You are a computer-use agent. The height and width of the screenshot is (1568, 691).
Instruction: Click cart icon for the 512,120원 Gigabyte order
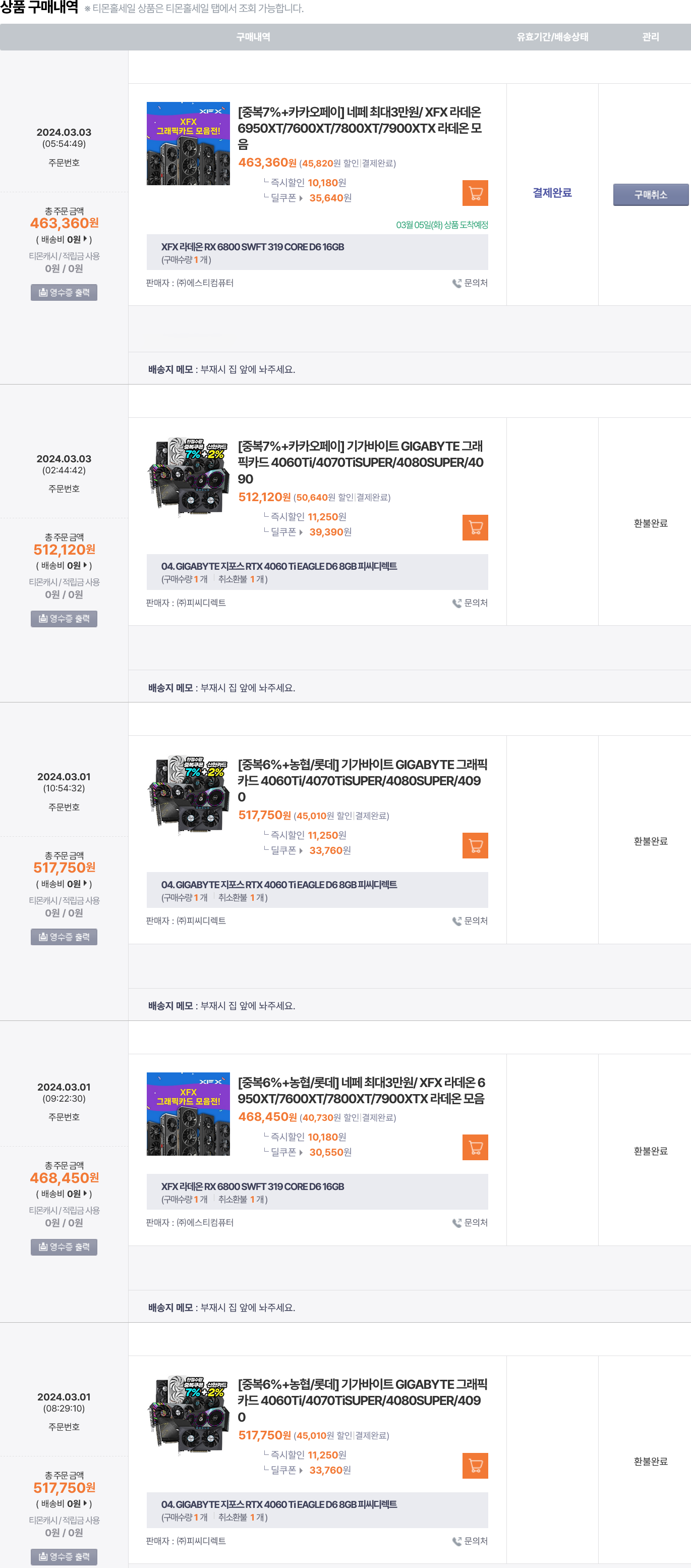click(x=475, y=528)
